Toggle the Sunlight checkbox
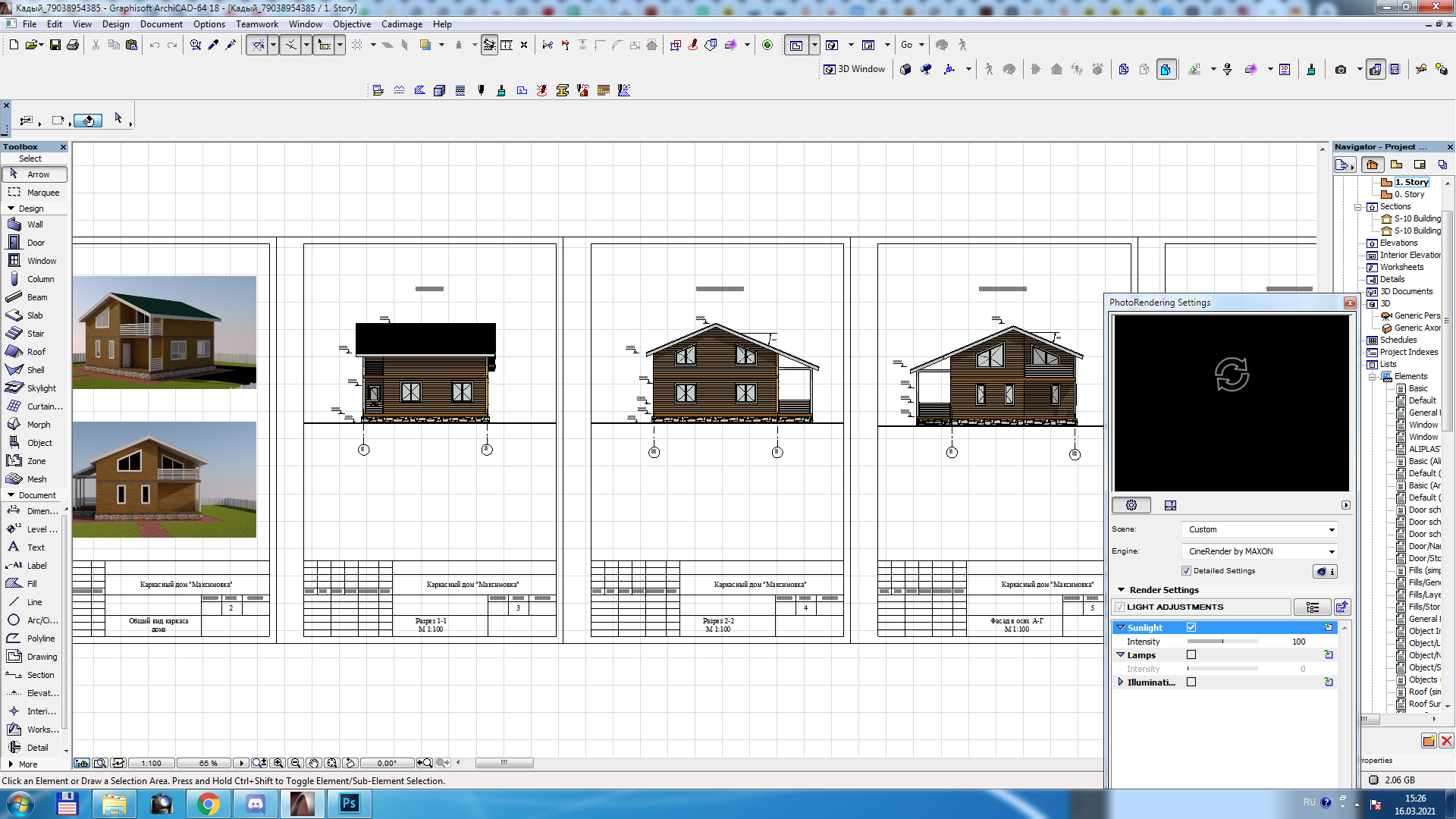The image size is (1456, 819). 1191,627
